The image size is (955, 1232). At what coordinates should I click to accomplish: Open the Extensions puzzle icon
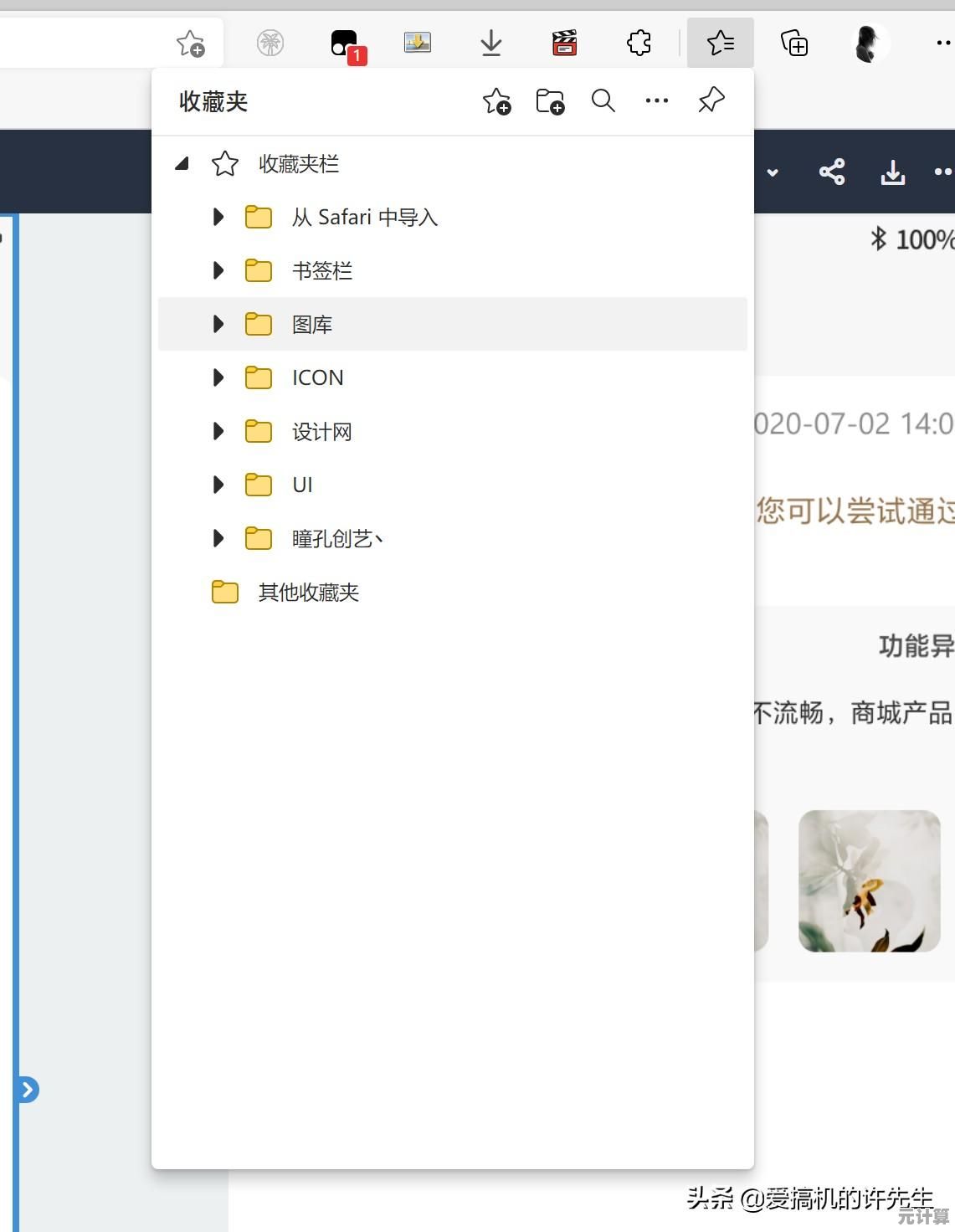[639, 43]
